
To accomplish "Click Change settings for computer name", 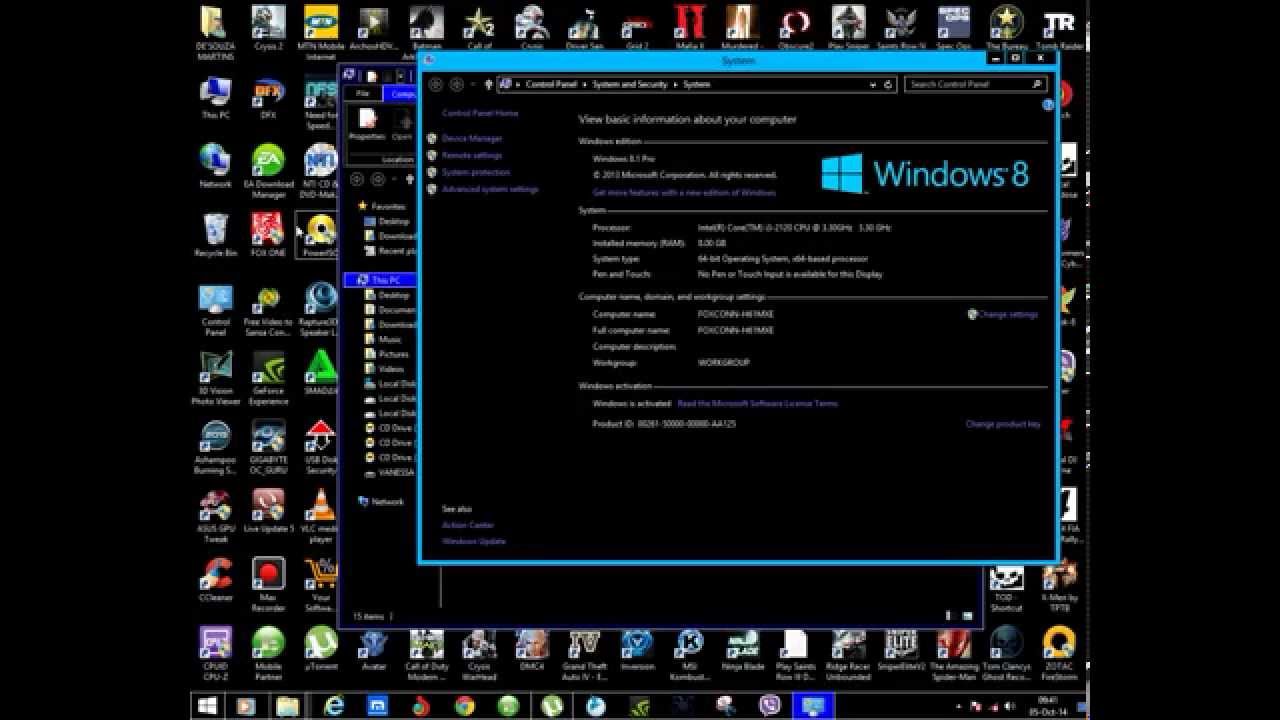I will tap(1008, 314).
